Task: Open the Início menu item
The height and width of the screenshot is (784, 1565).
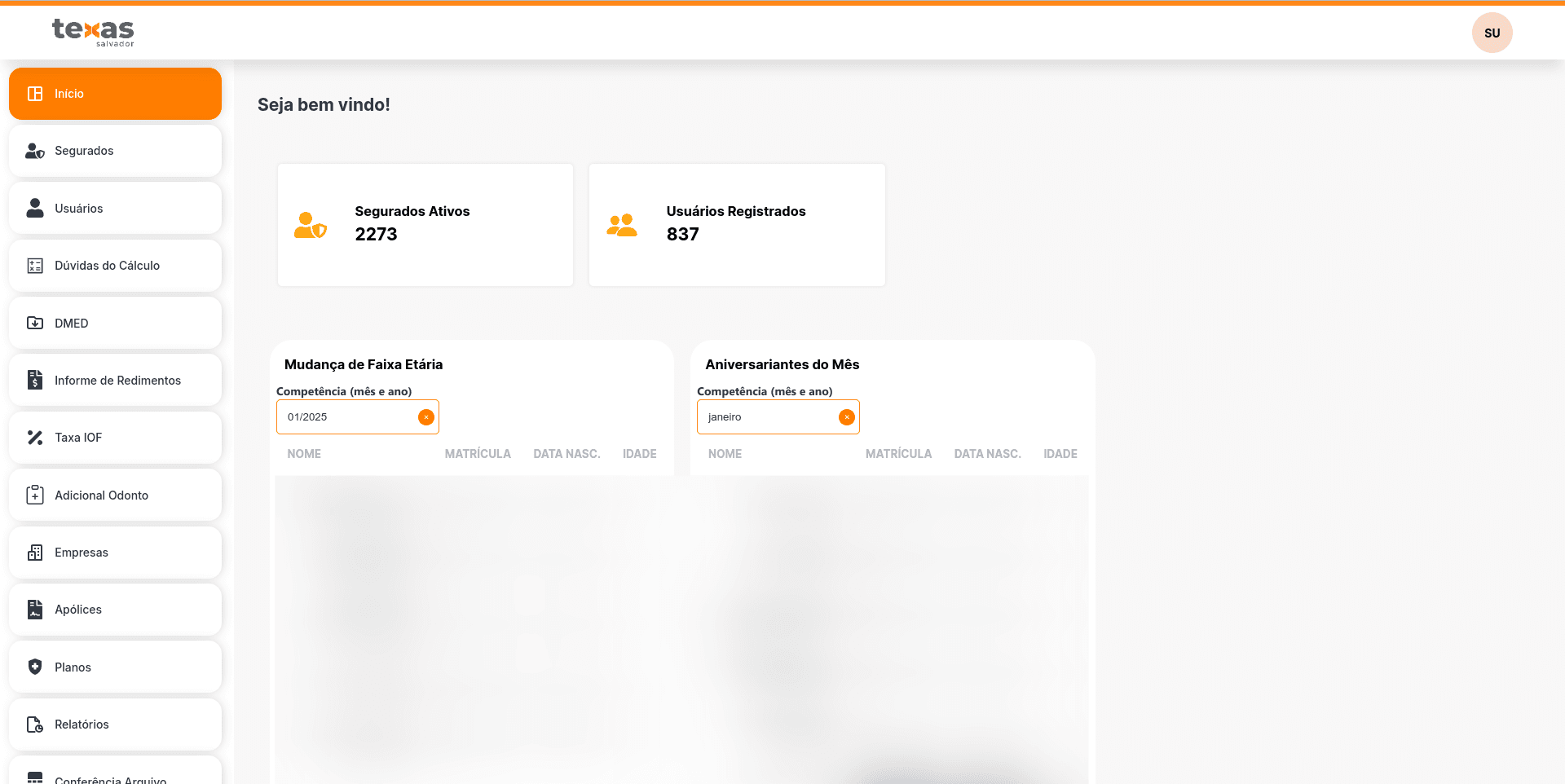Action: coord(115,94)
